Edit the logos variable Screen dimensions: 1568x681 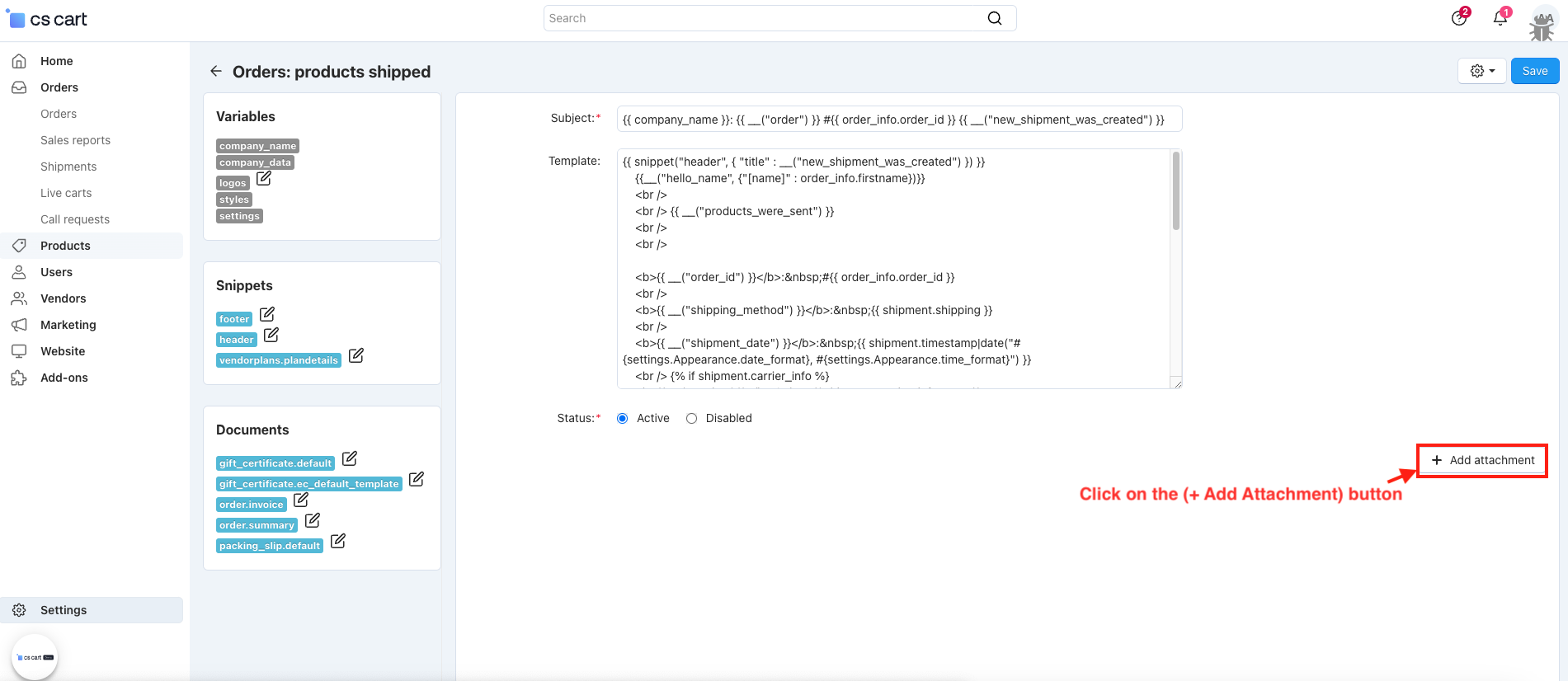[x=264, y=178]
